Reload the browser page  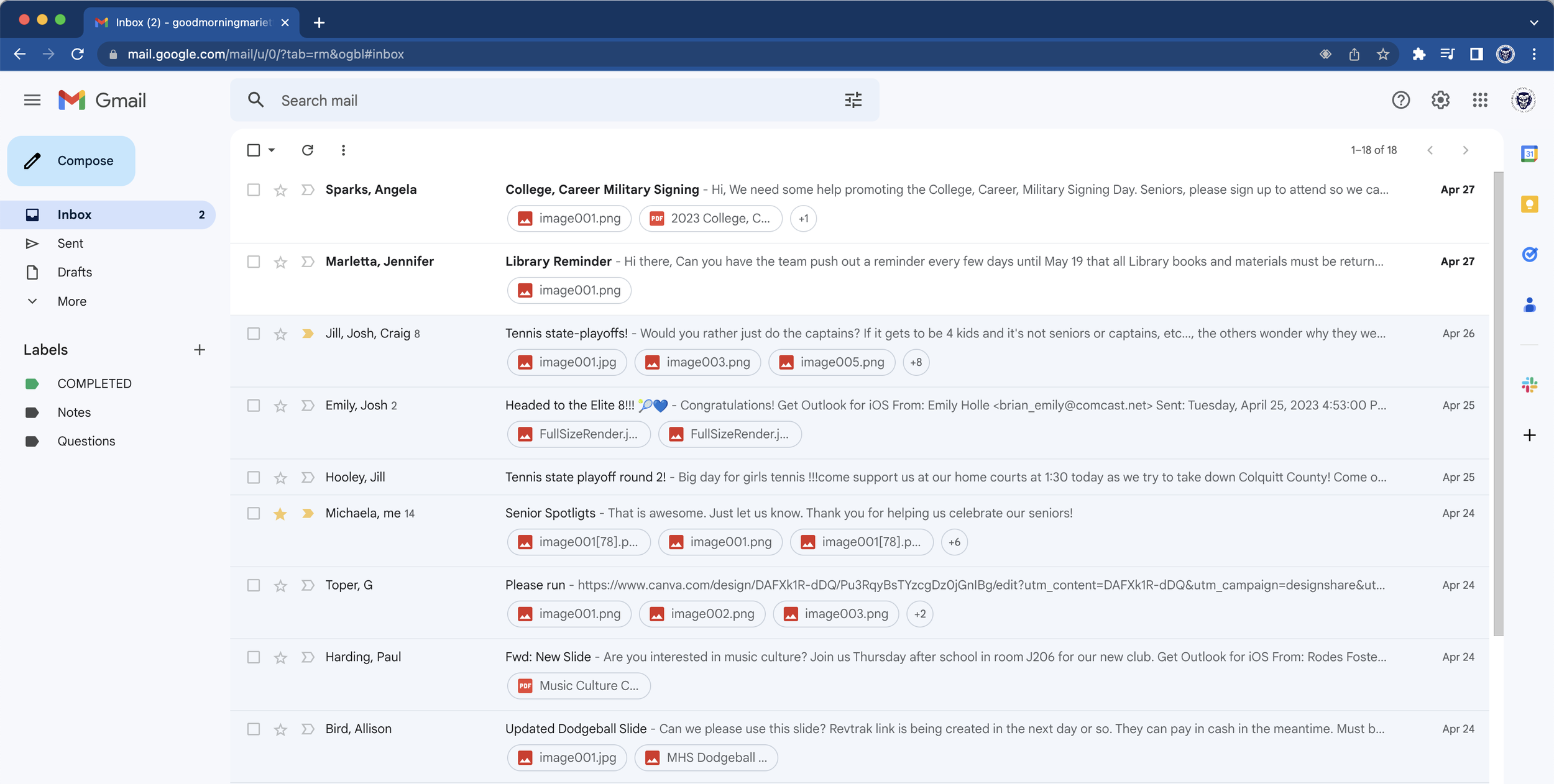point(78,54)
